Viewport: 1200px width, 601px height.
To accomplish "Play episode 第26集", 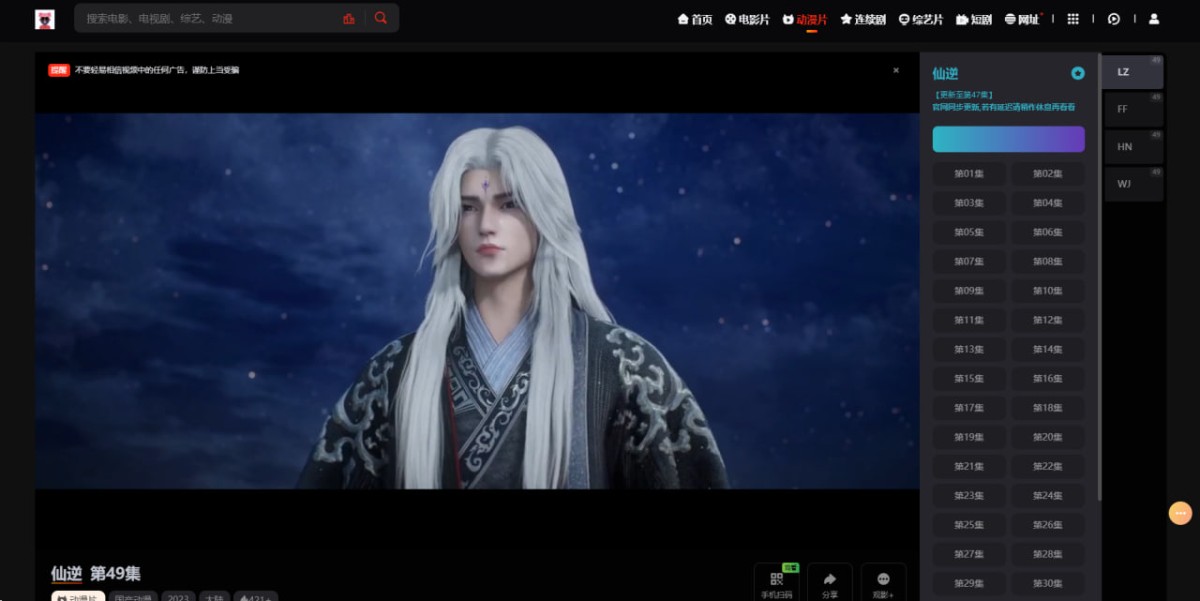I will (x=1047, y=525).
